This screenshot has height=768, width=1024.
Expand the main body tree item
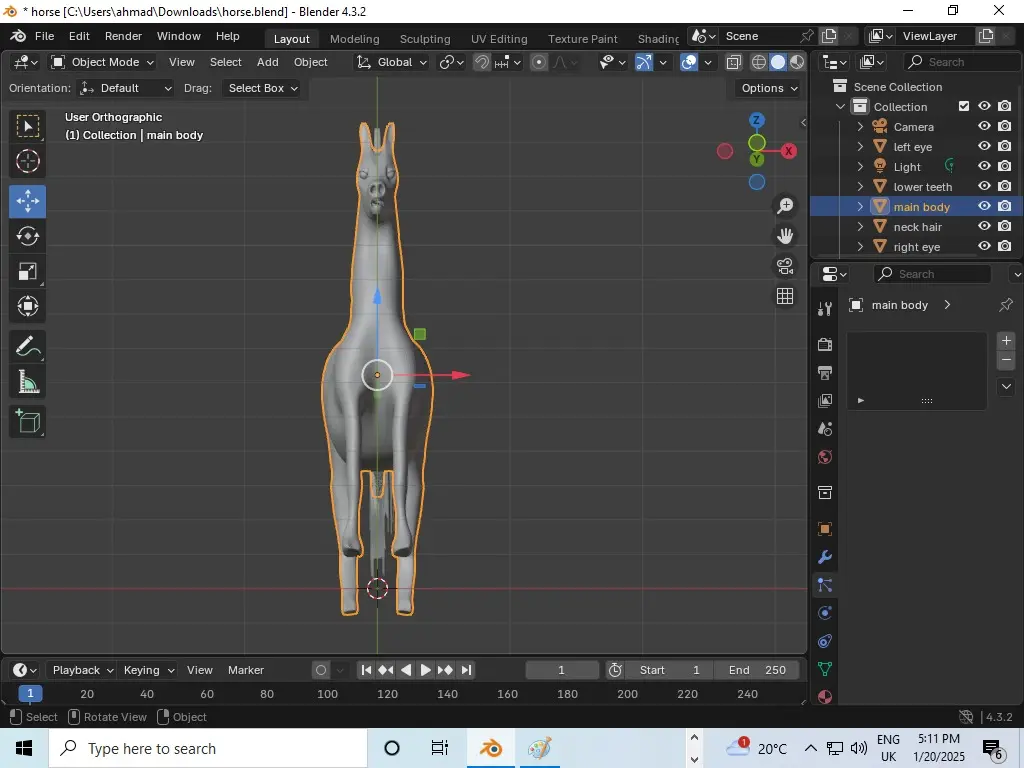860,206
